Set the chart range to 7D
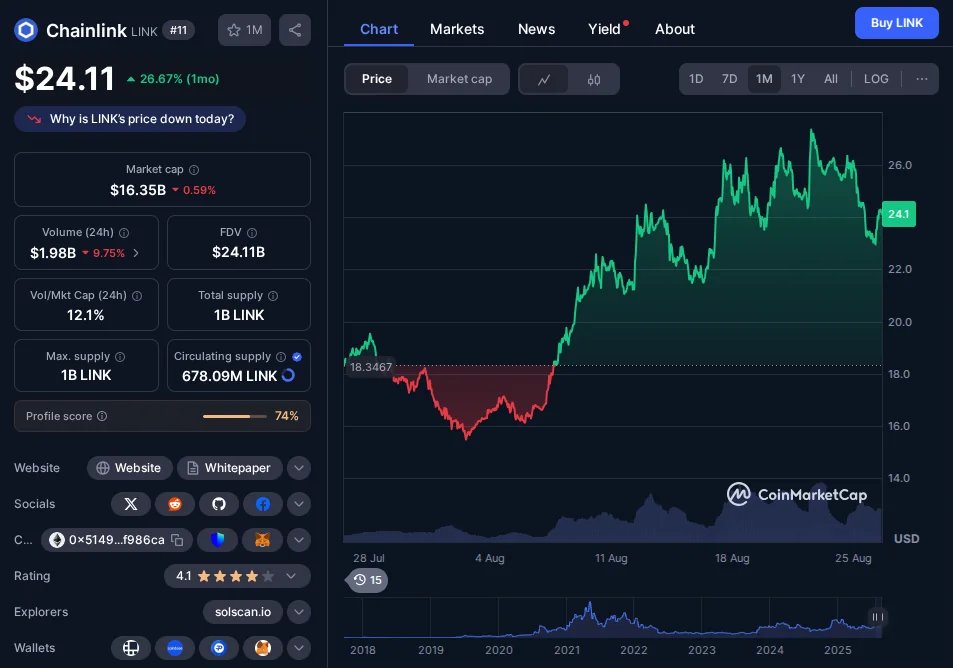Screen dimensions: 953x668 [x=729, y=79]
